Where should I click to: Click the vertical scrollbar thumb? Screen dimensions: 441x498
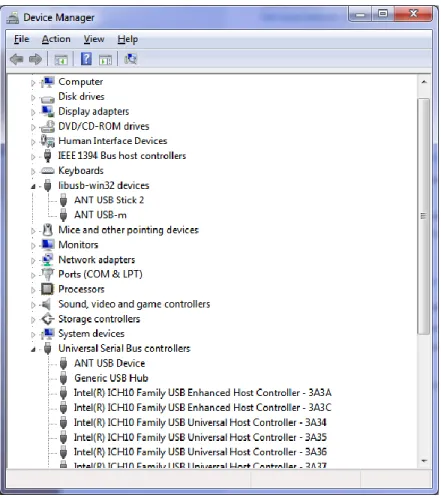(x=424, y=216)
